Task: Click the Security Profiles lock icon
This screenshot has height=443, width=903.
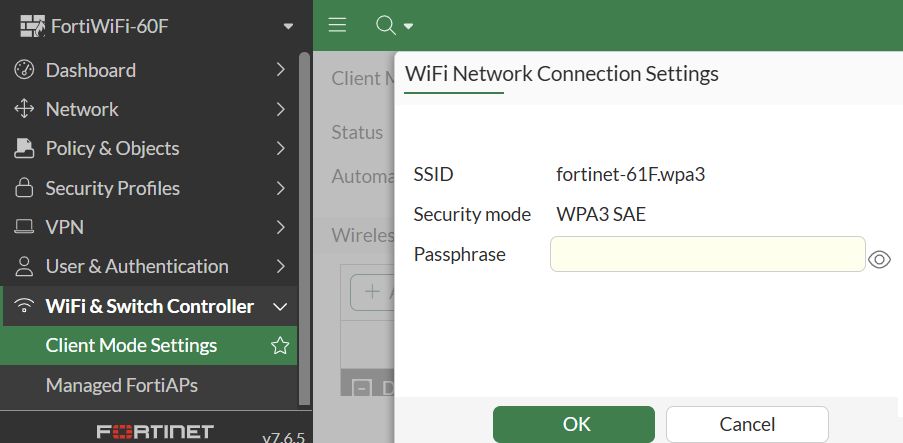Action: pos(24,188)
